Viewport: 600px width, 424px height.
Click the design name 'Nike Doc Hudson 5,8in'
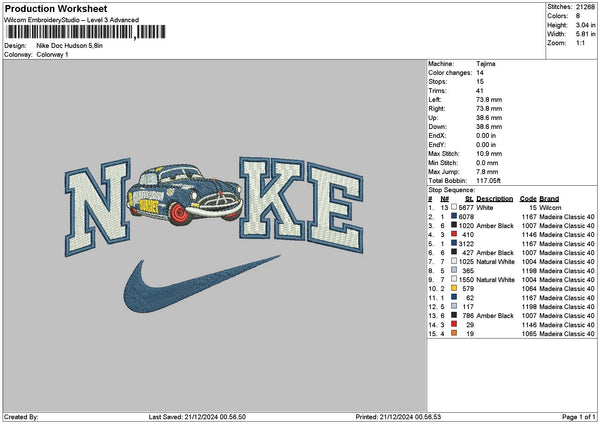[70, 46]
